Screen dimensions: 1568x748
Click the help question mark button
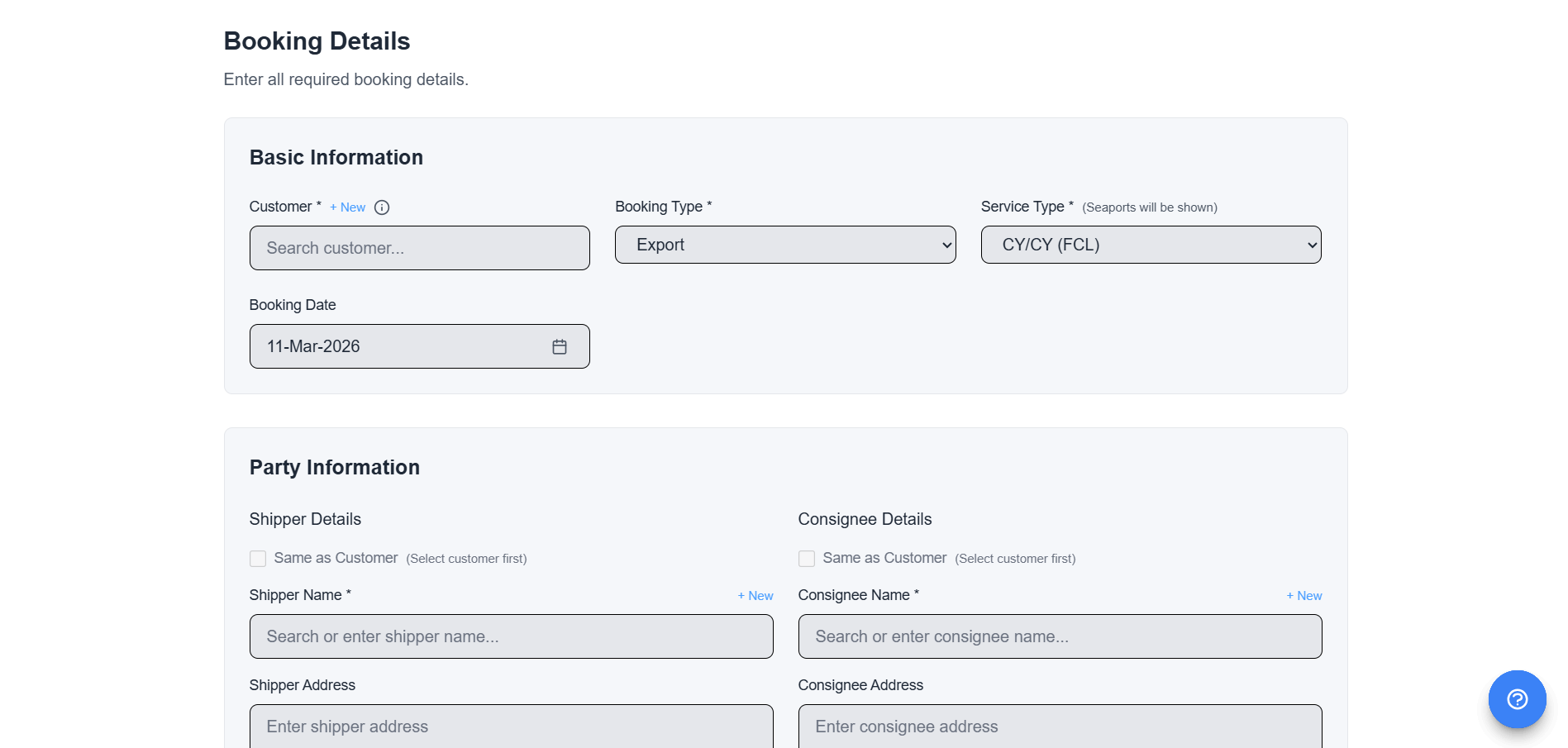coord(1517,699)
